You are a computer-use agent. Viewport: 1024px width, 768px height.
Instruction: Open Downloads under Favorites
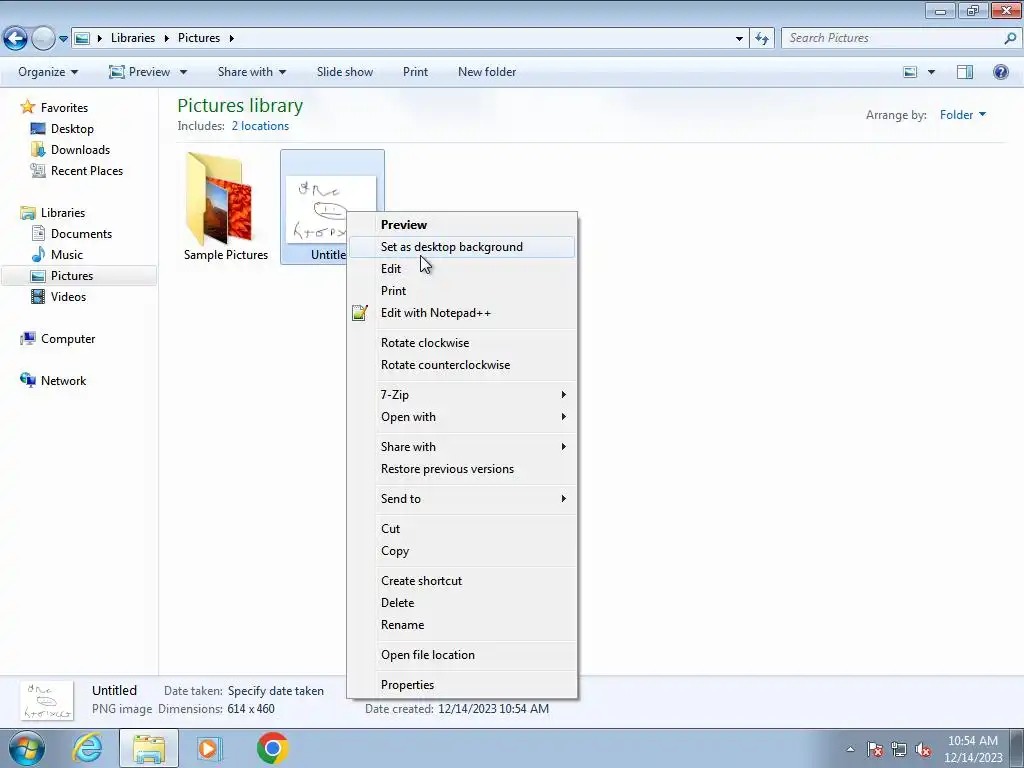coord(80,150)
